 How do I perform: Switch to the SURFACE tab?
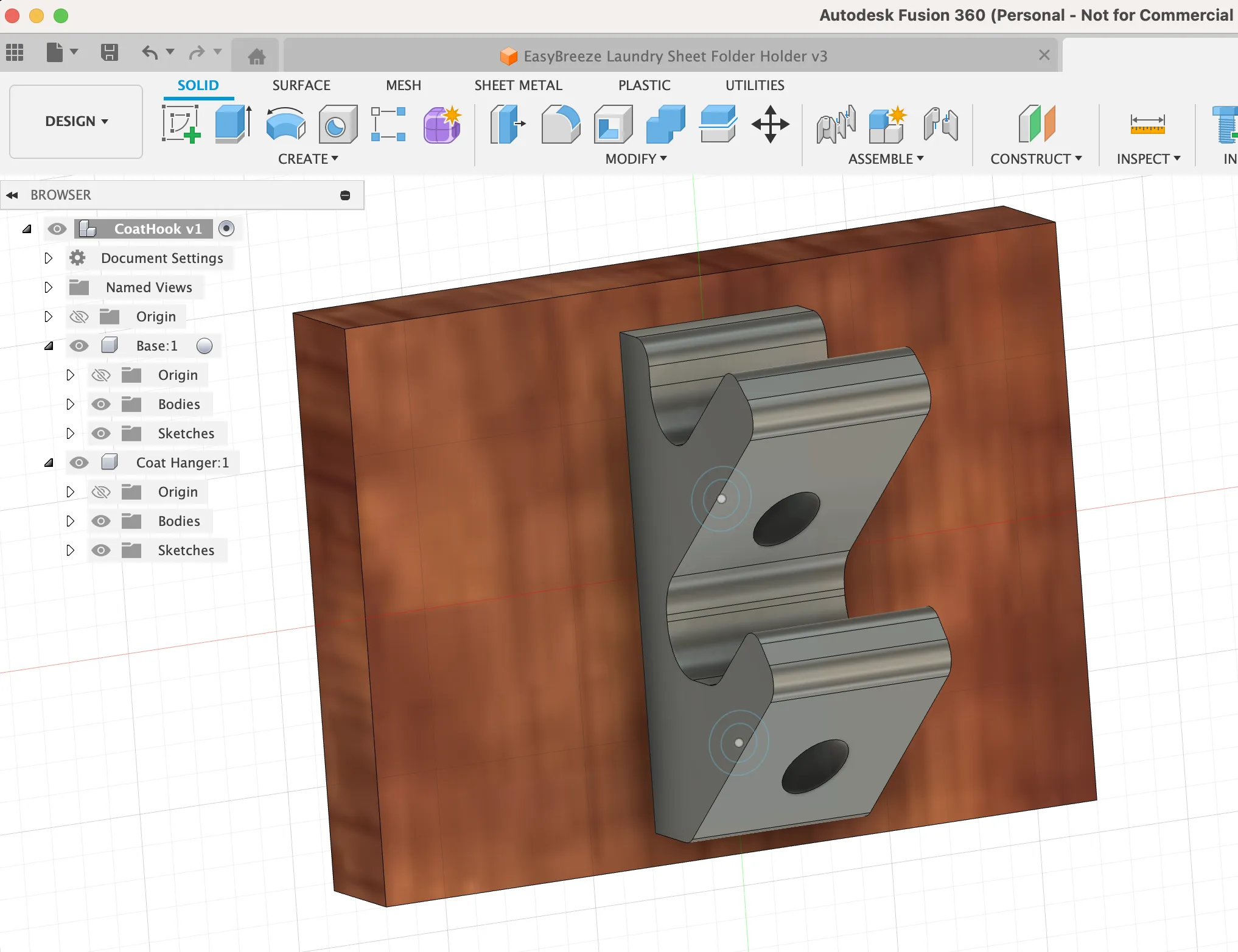pos(301,85)
